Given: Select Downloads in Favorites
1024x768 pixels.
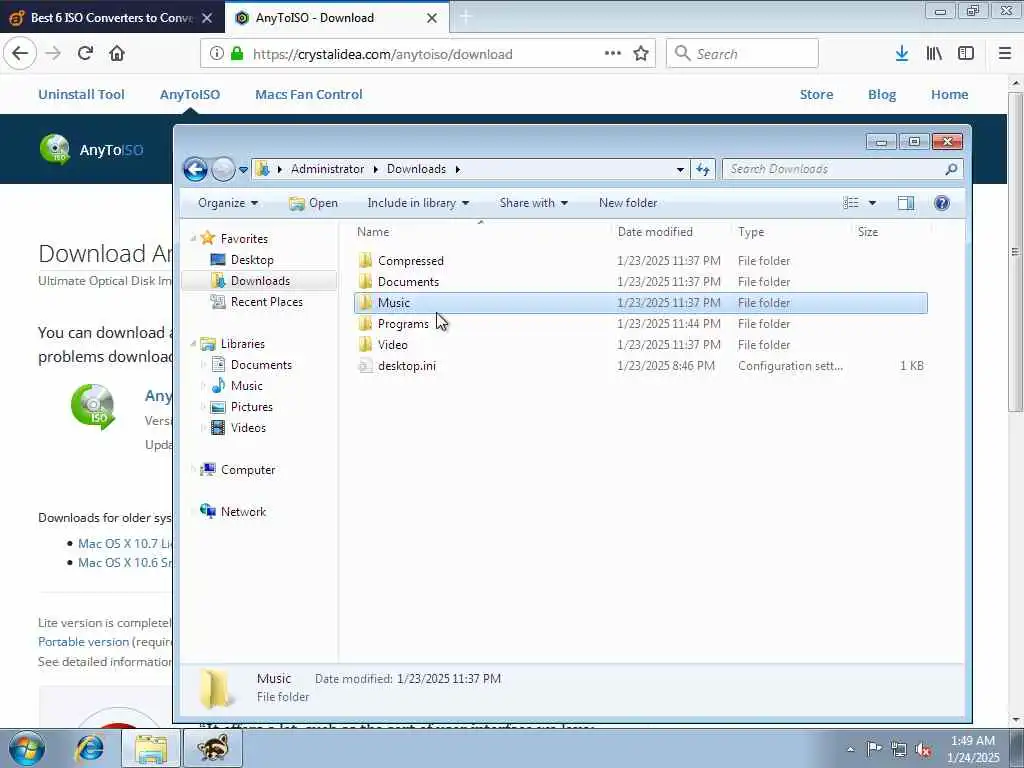Looking at the screenshot, I should [x=259, y=281].
